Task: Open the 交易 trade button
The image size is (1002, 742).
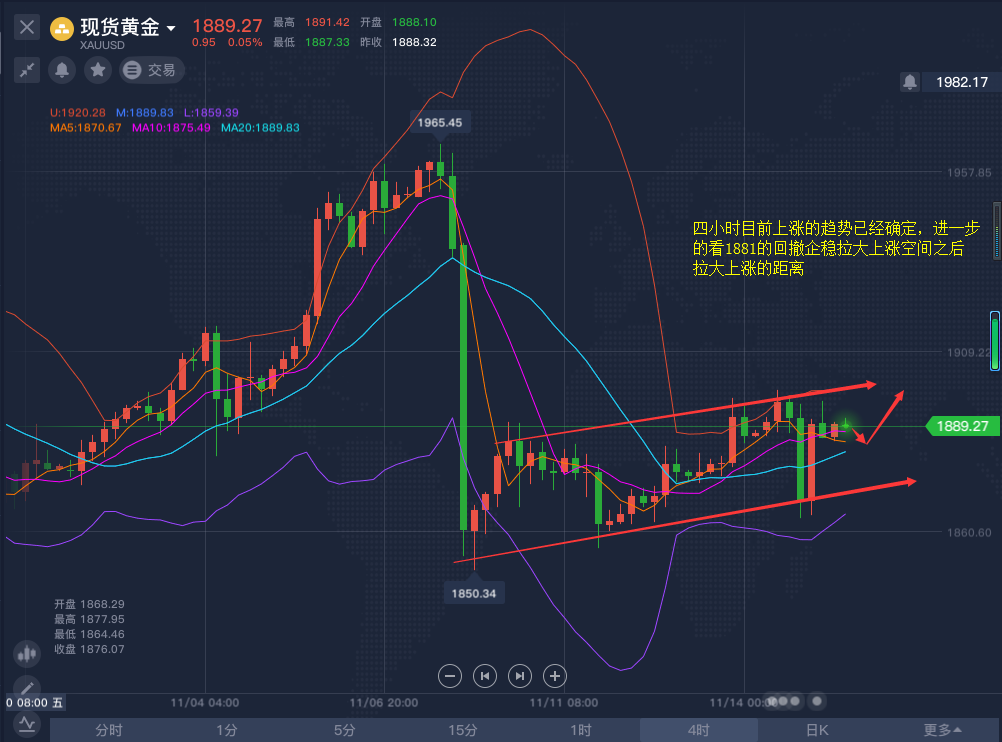Action: tap(152, 70)
